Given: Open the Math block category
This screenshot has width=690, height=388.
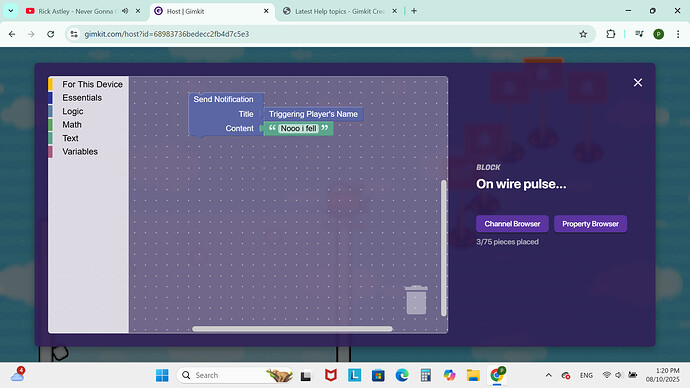Looking at the screenshot, I should click(x=72, y=124).
